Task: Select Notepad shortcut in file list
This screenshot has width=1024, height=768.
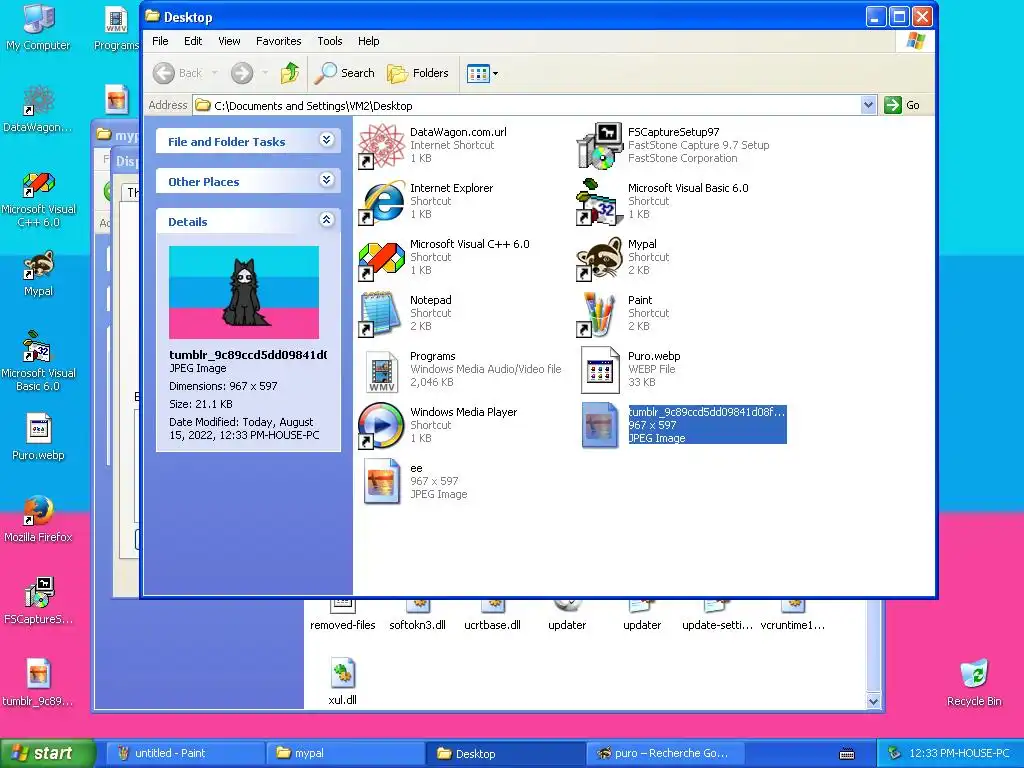Action: pyautogui.click(x=405, y=313)
